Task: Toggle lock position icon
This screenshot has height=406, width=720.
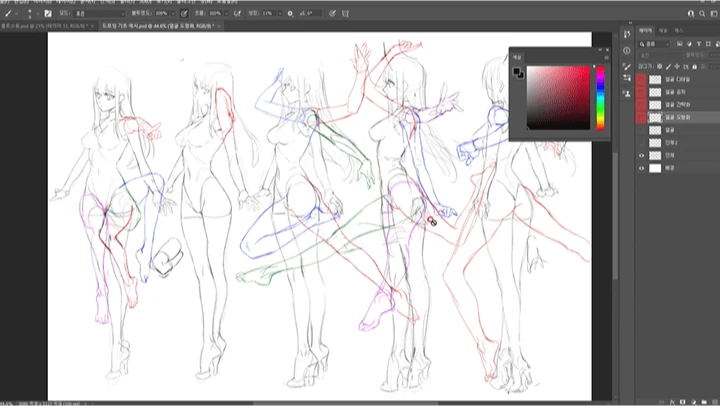Action: click(x=677, y=67)
